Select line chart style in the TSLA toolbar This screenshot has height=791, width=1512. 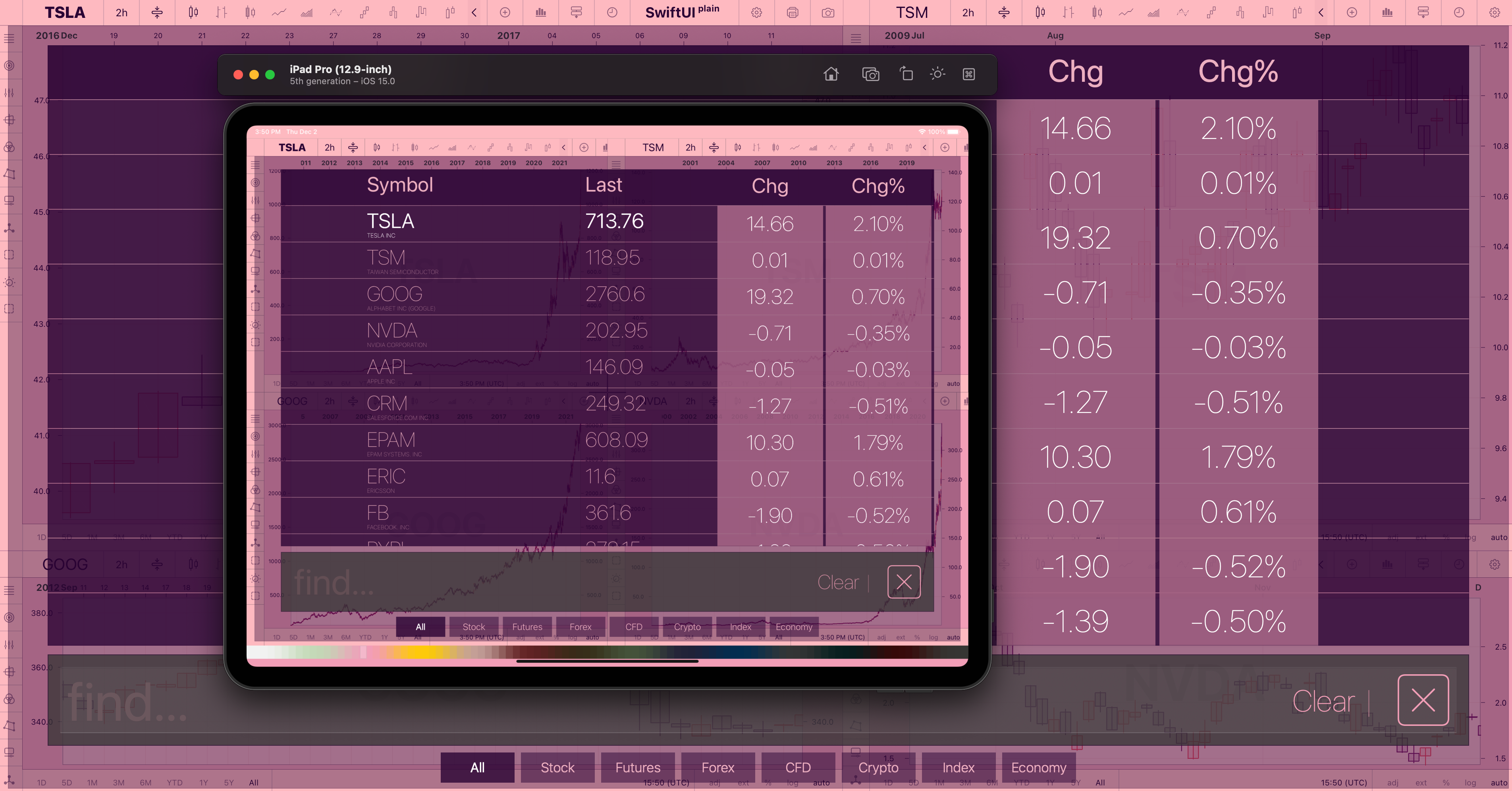pos(279,12)
